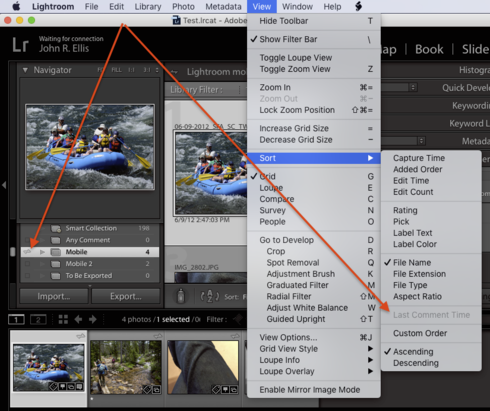490x411 pixels.
Task: Open Grid View Style submenu
Action: [314, 349]
